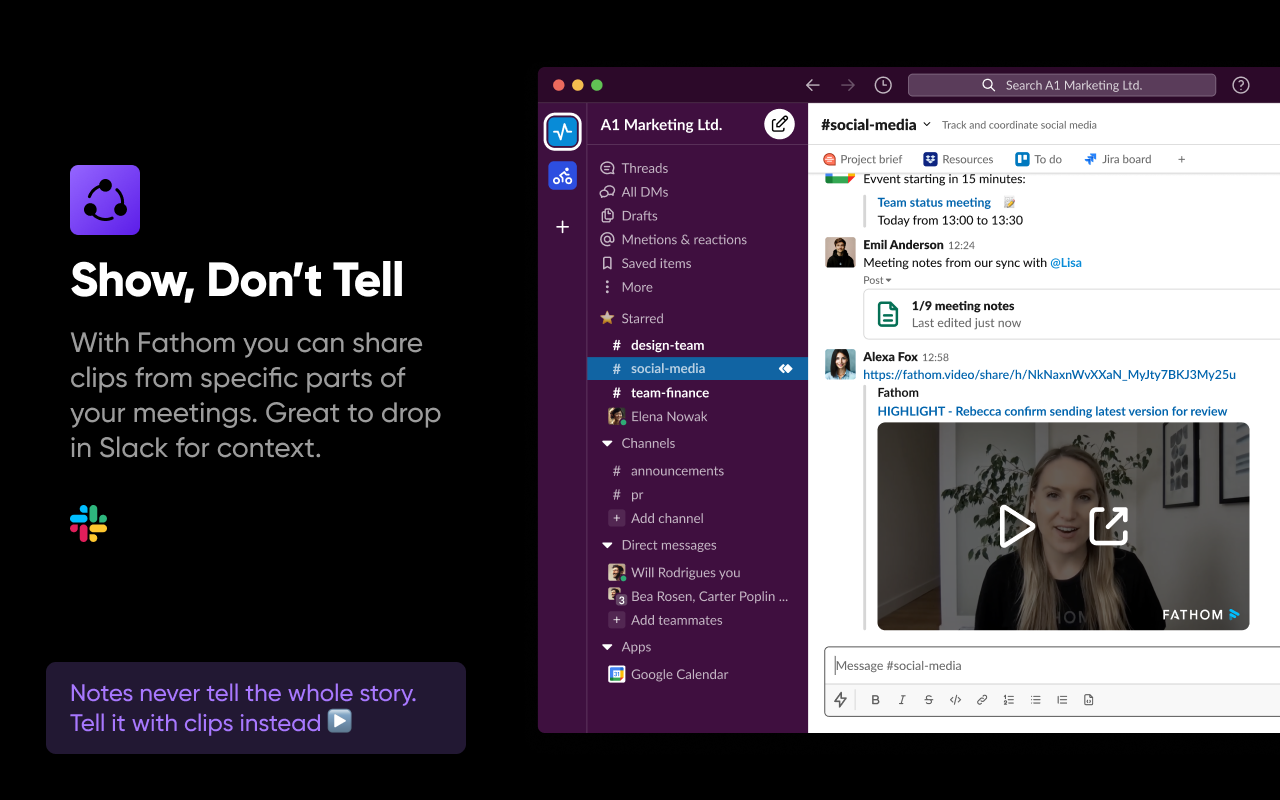
Task: Add a workspace with the plus icon
Action: [563, 227]
